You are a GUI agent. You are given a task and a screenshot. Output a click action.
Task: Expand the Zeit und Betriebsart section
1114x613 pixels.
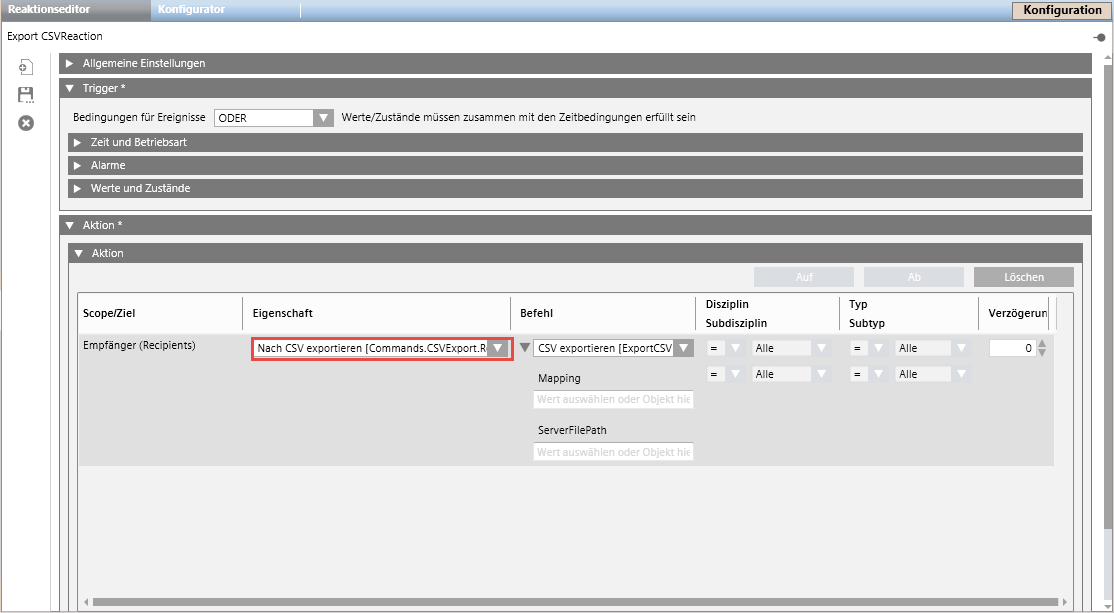(x=78, y=142)
